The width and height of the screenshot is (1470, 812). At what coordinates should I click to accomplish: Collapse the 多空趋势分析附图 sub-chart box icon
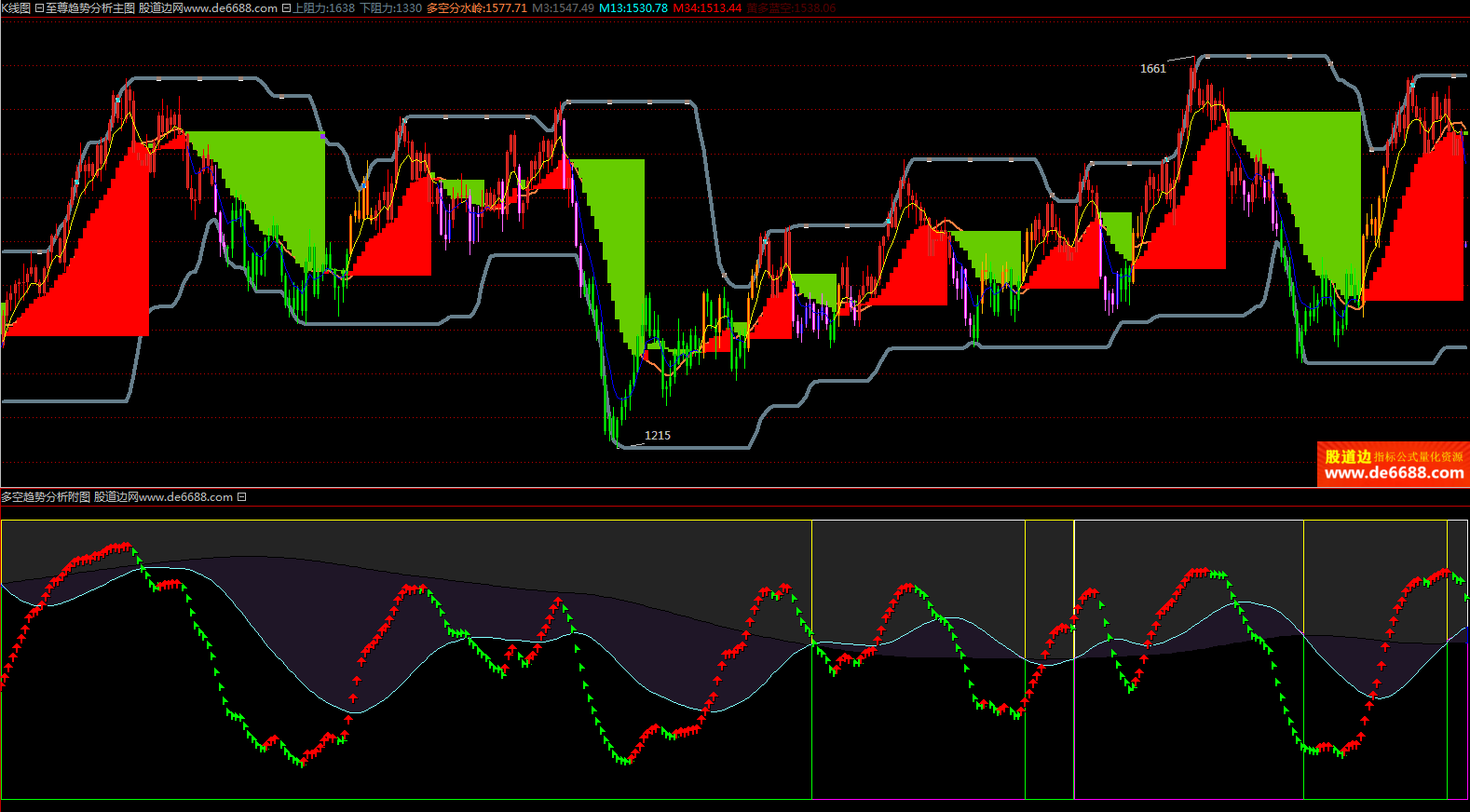[x=241, y=497]
